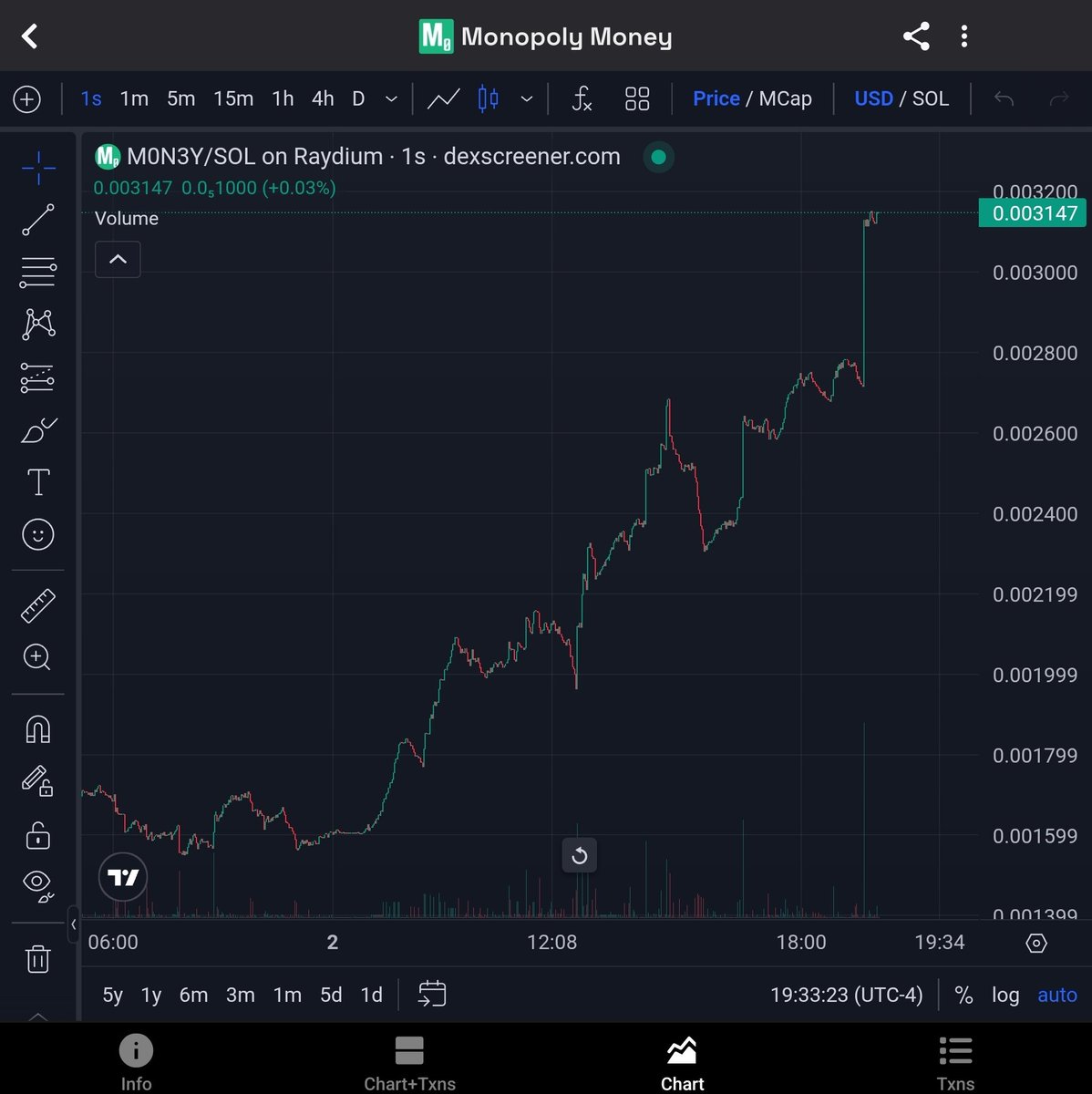Expand chart style dropdown arrow
The width and height of the screenshot is (1092, 1094).
526,98
